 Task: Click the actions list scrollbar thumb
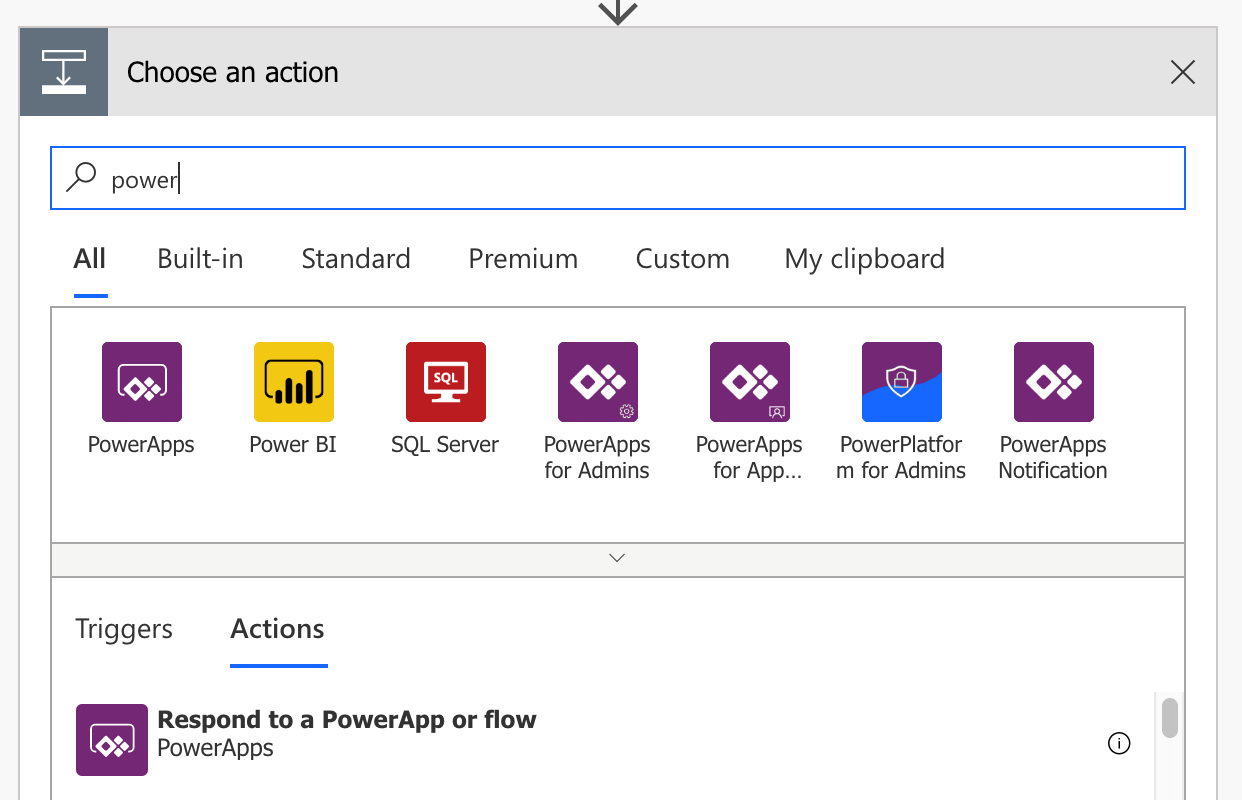click(x=1169, y=717)
